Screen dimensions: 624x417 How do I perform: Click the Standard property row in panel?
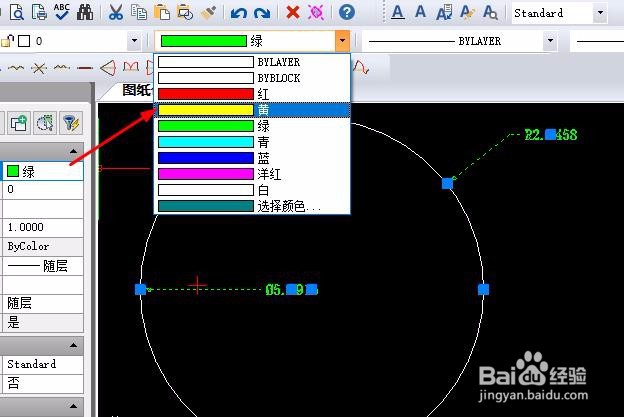click(43, 364)
